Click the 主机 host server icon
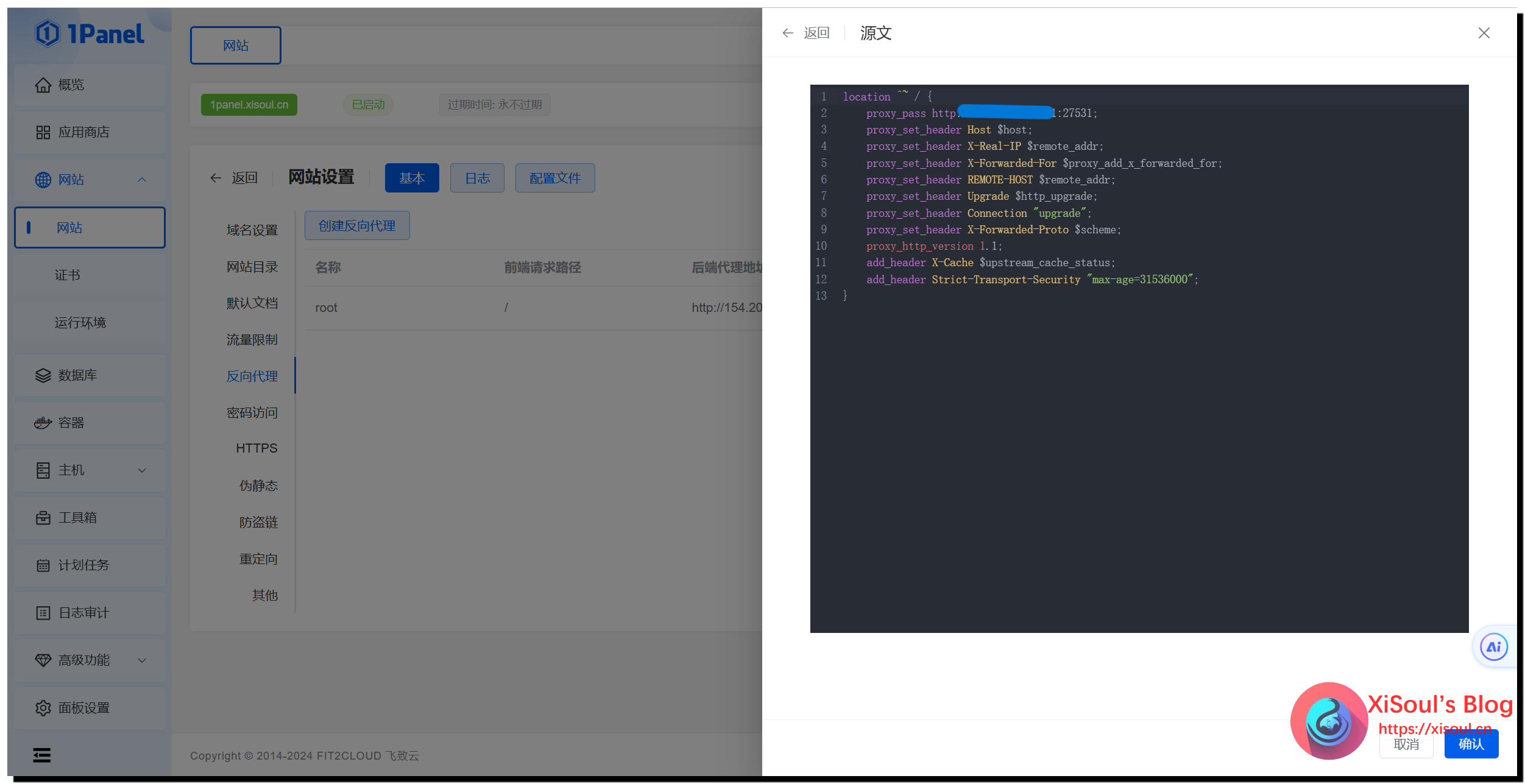 point(43,470)
